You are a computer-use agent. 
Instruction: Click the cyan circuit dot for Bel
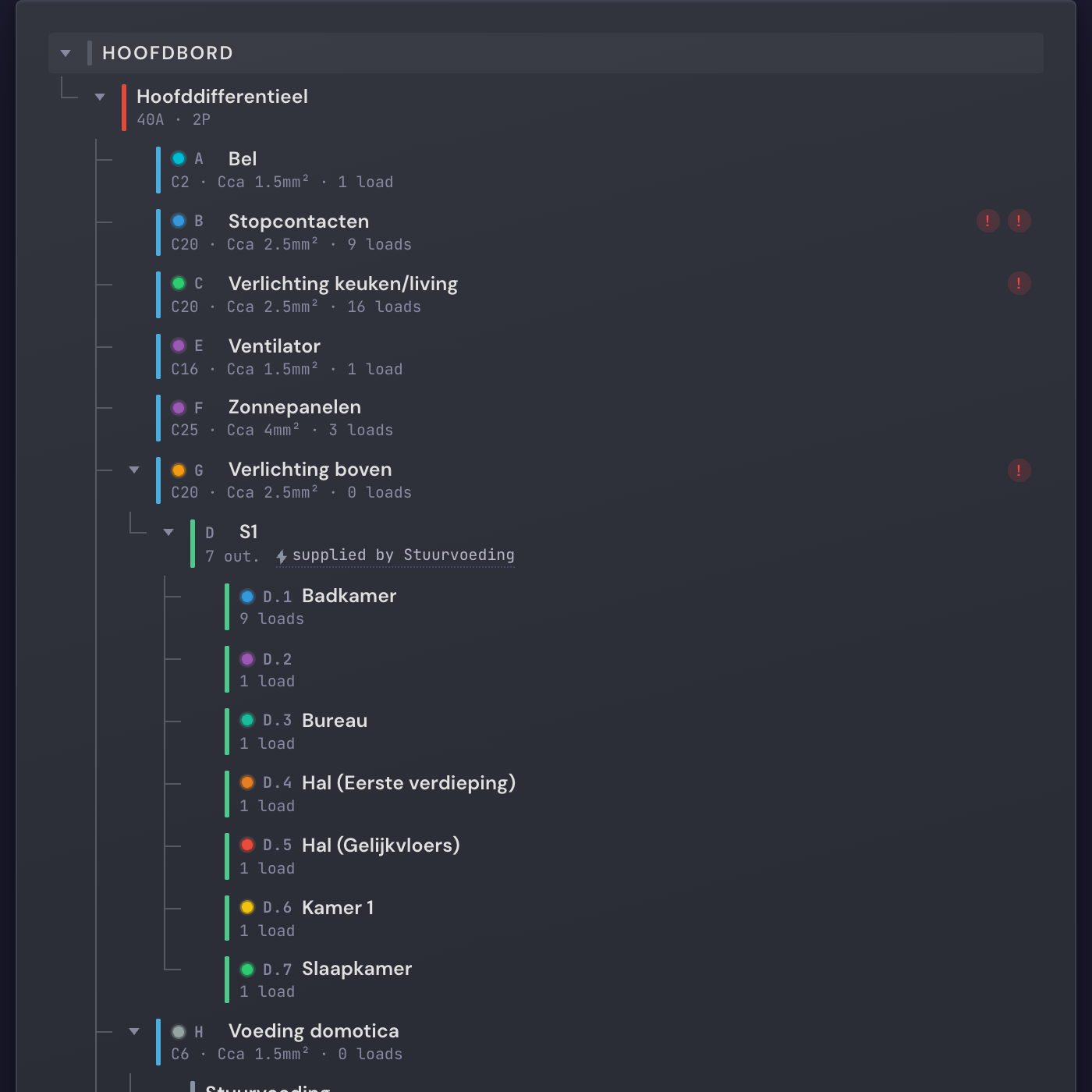179,158
